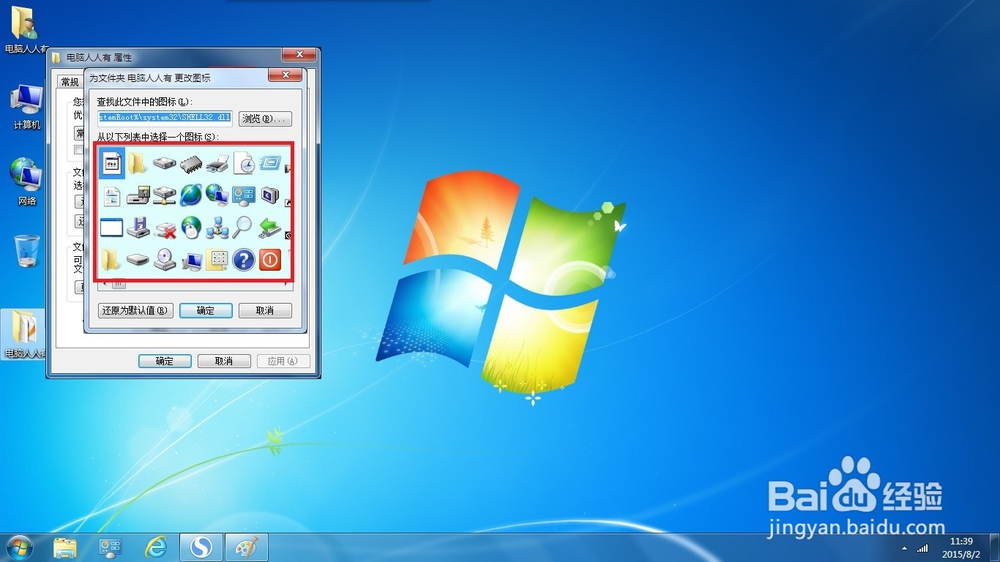The height and width of the screenshot is (562, 1000).
Task: Switch to the Sogou taskbar app
Action: [x=201, y=547]
